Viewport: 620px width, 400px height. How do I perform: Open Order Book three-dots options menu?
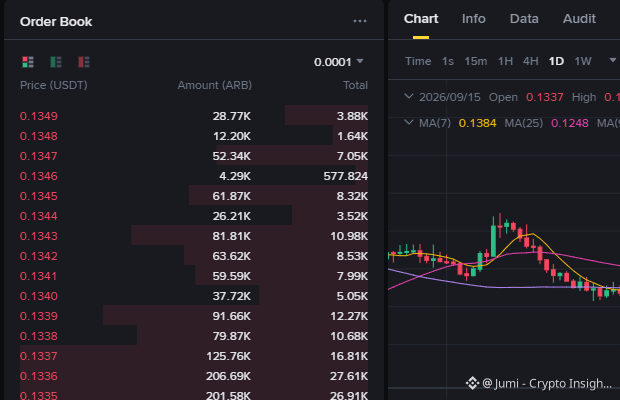[360, 21]
